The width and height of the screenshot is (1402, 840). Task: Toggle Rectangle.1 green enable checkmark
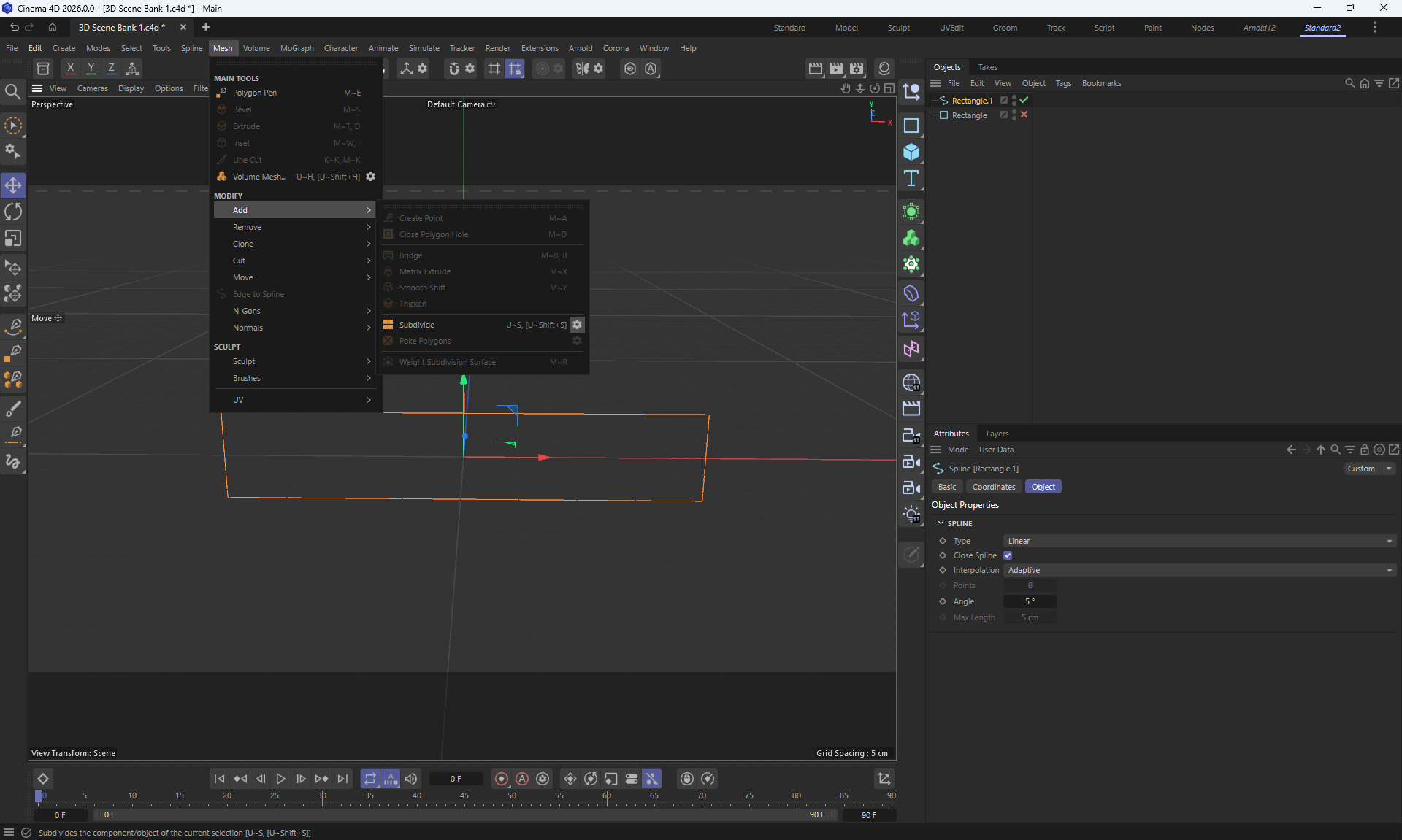(x=1024, y=100)
